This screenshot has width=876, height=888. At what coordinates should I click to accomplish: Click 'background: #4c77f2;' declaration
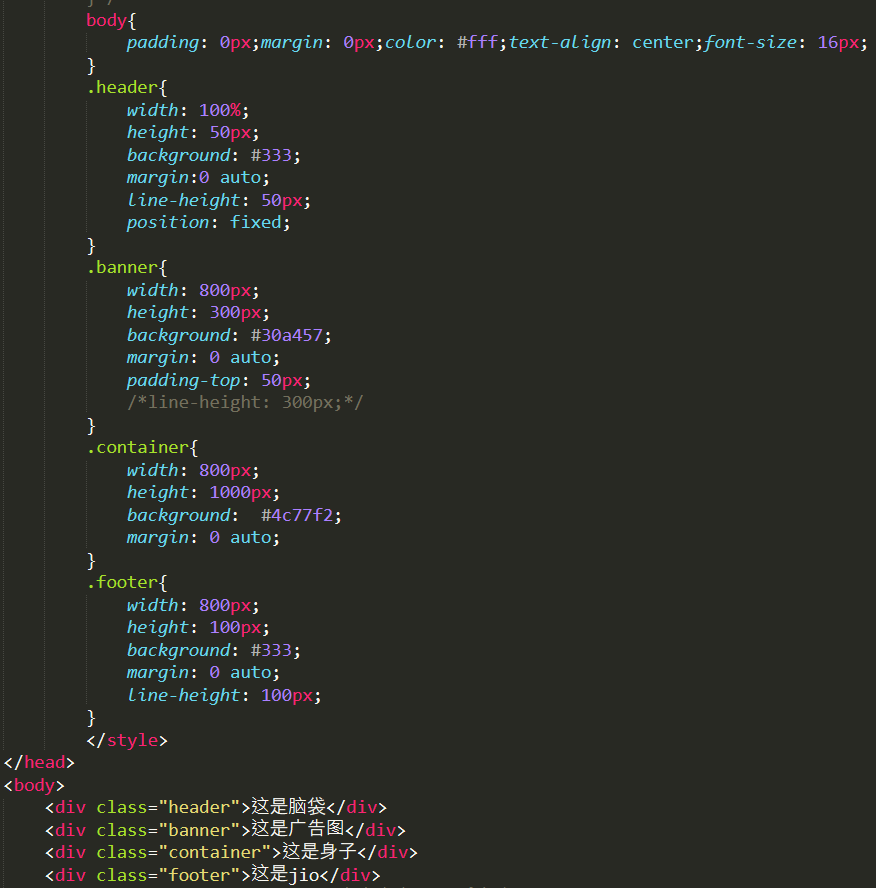pos(234,515)
